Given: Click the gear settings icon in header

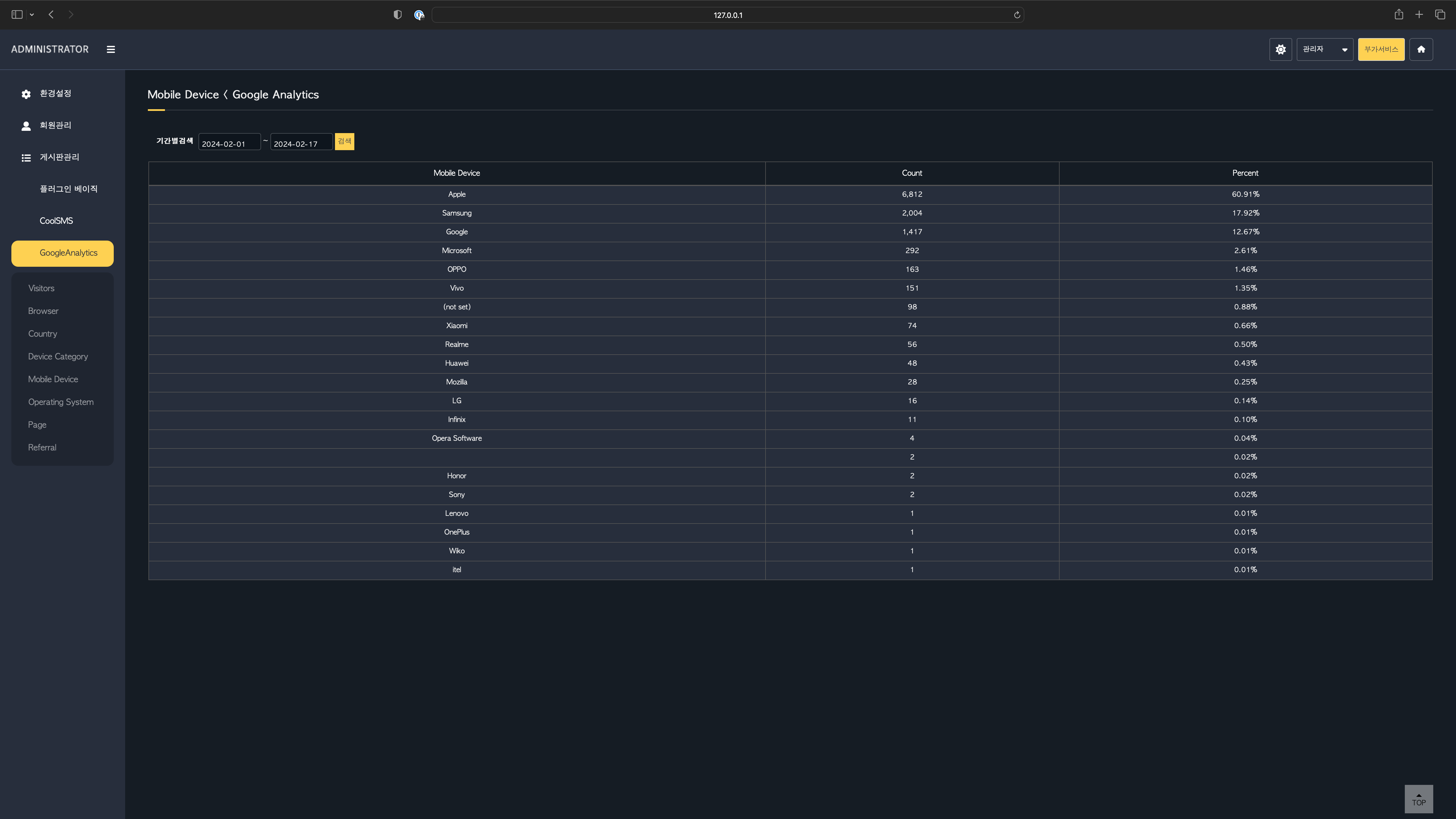Looking at the screenshot, I should click(1280, 50).
